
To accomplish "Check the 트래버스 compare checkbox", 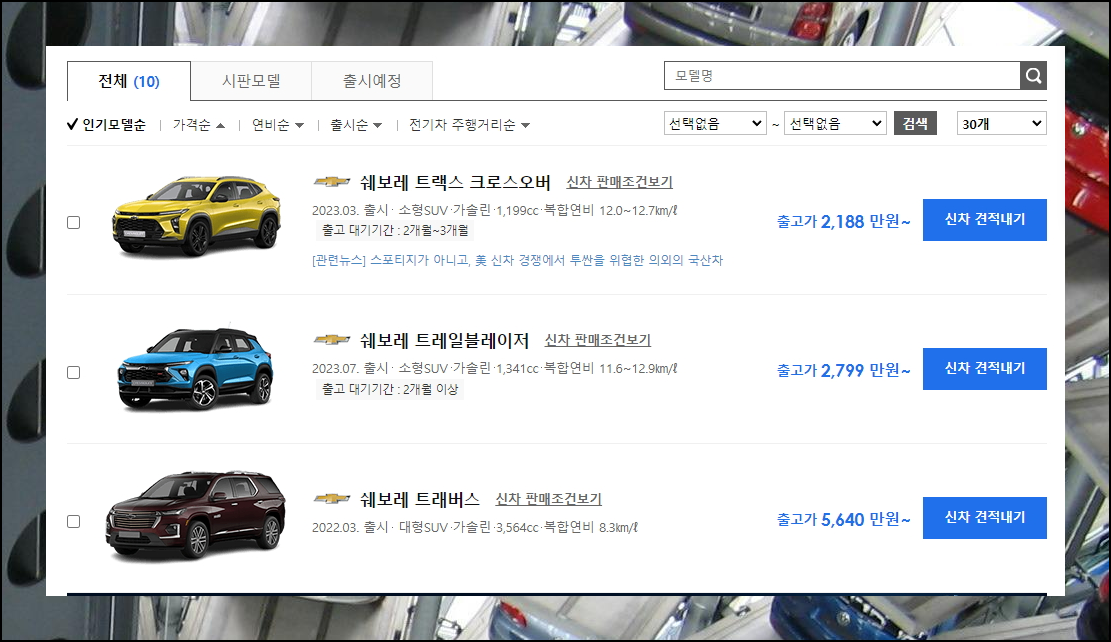I will (74, 522).
